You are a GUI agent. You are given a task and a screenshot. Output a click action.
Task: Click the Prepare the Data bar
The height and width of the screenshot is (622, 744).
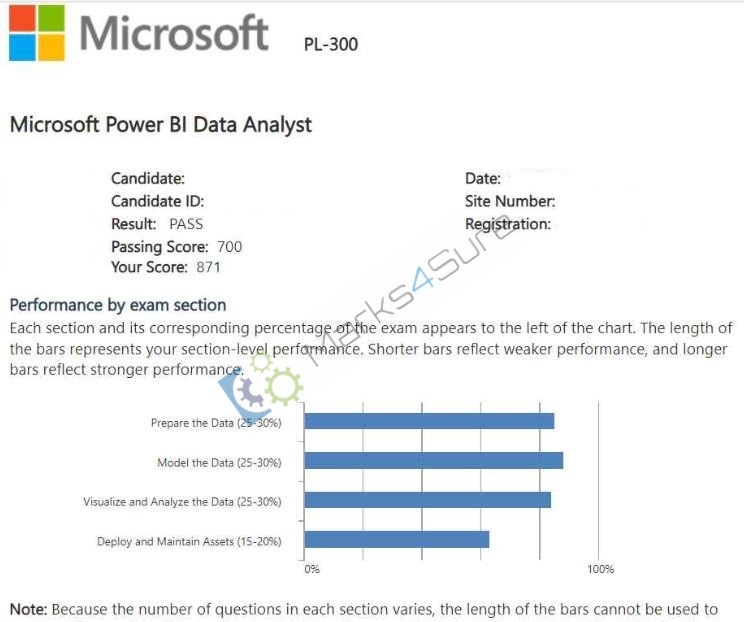(429, 421)
